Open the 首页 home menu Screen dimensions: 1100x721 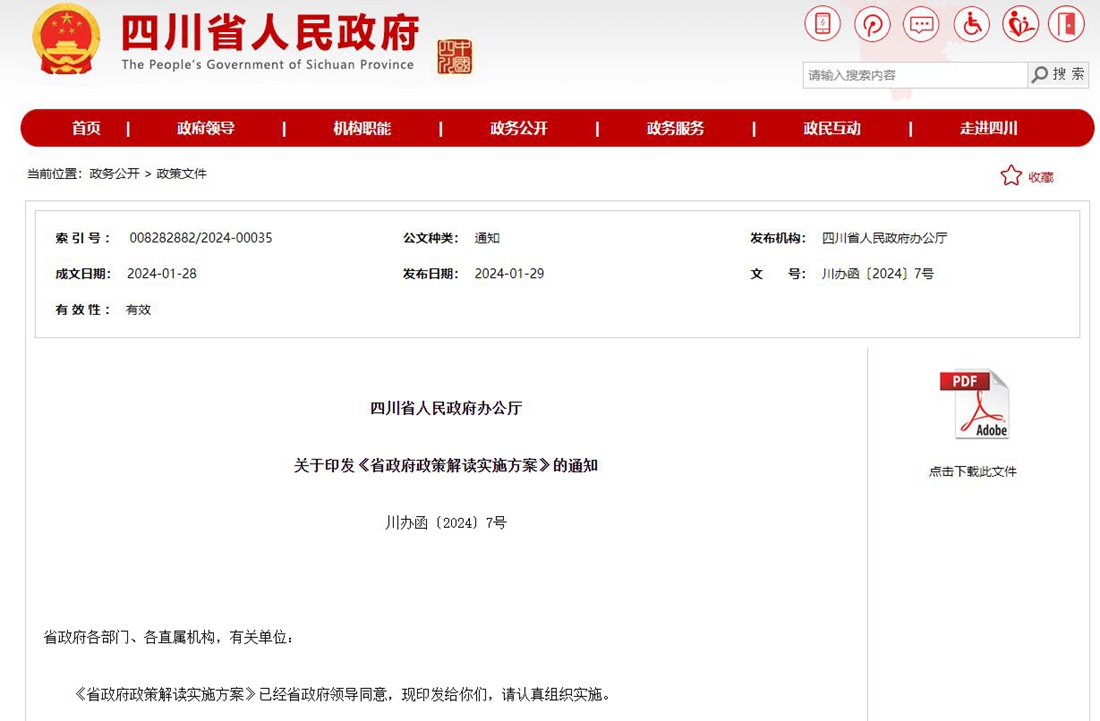[x=86, y=128]
